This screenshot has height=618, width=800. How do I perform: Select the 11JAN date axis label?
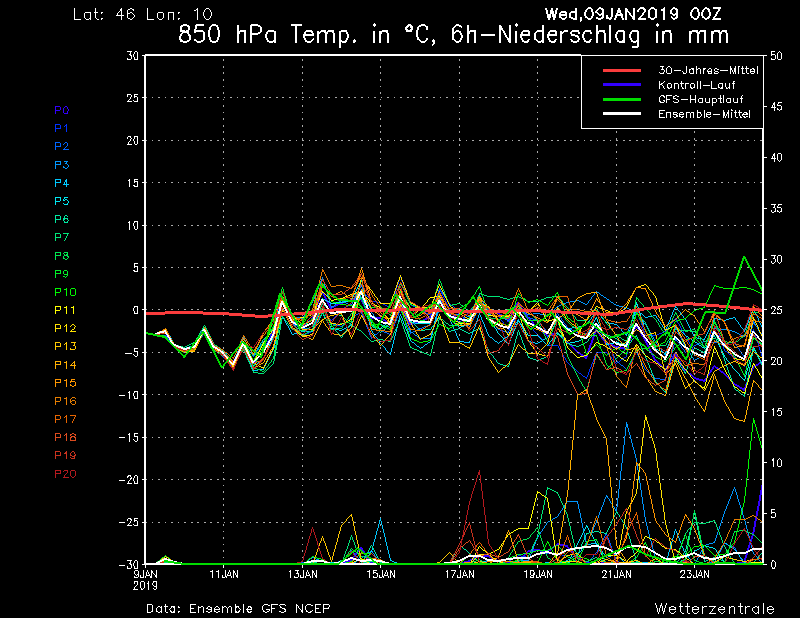pyautogui.click(x=224, y=575)
